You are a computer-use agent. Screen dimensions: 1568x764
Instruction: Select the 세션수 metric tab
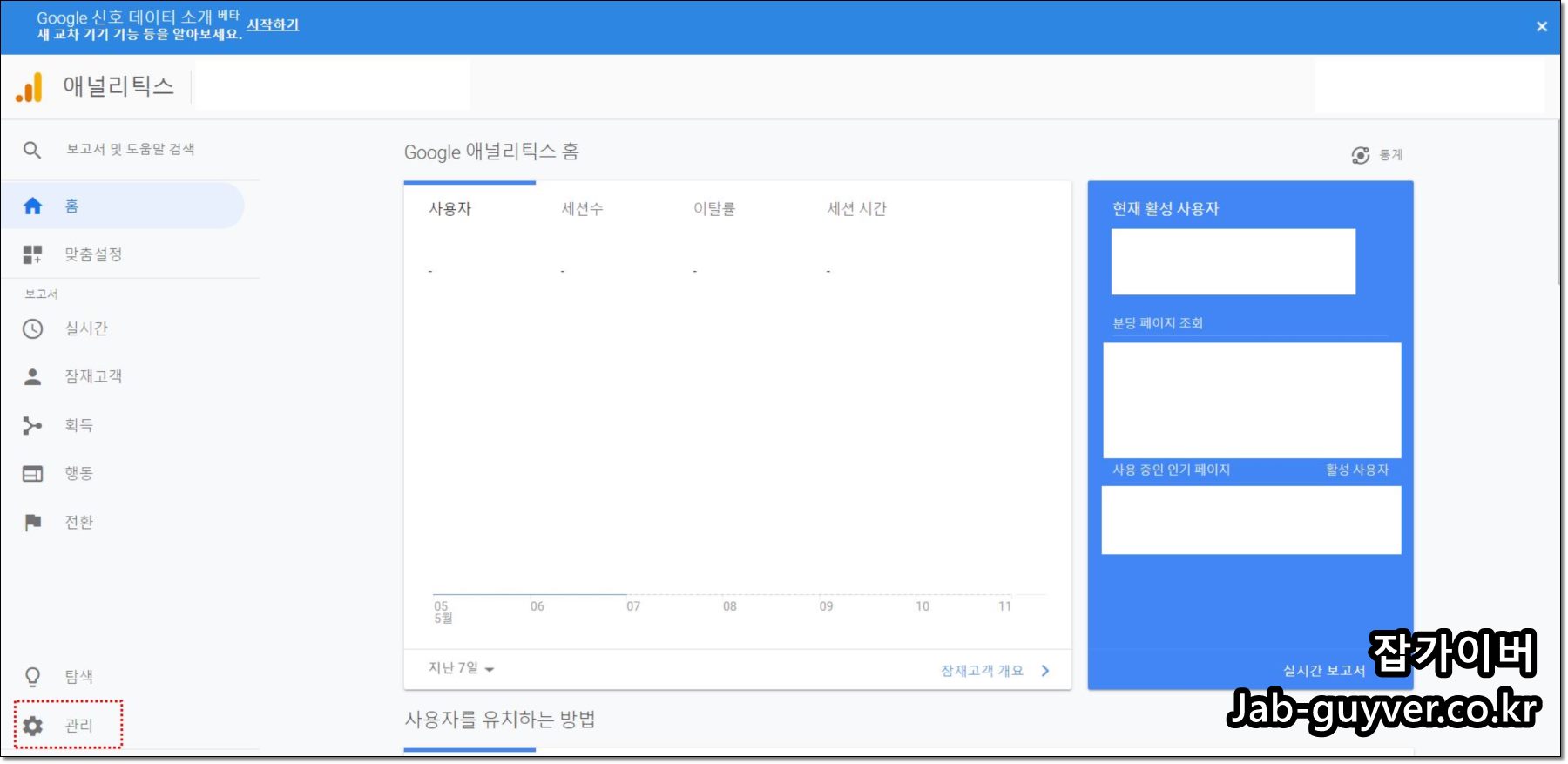point(582,208)
